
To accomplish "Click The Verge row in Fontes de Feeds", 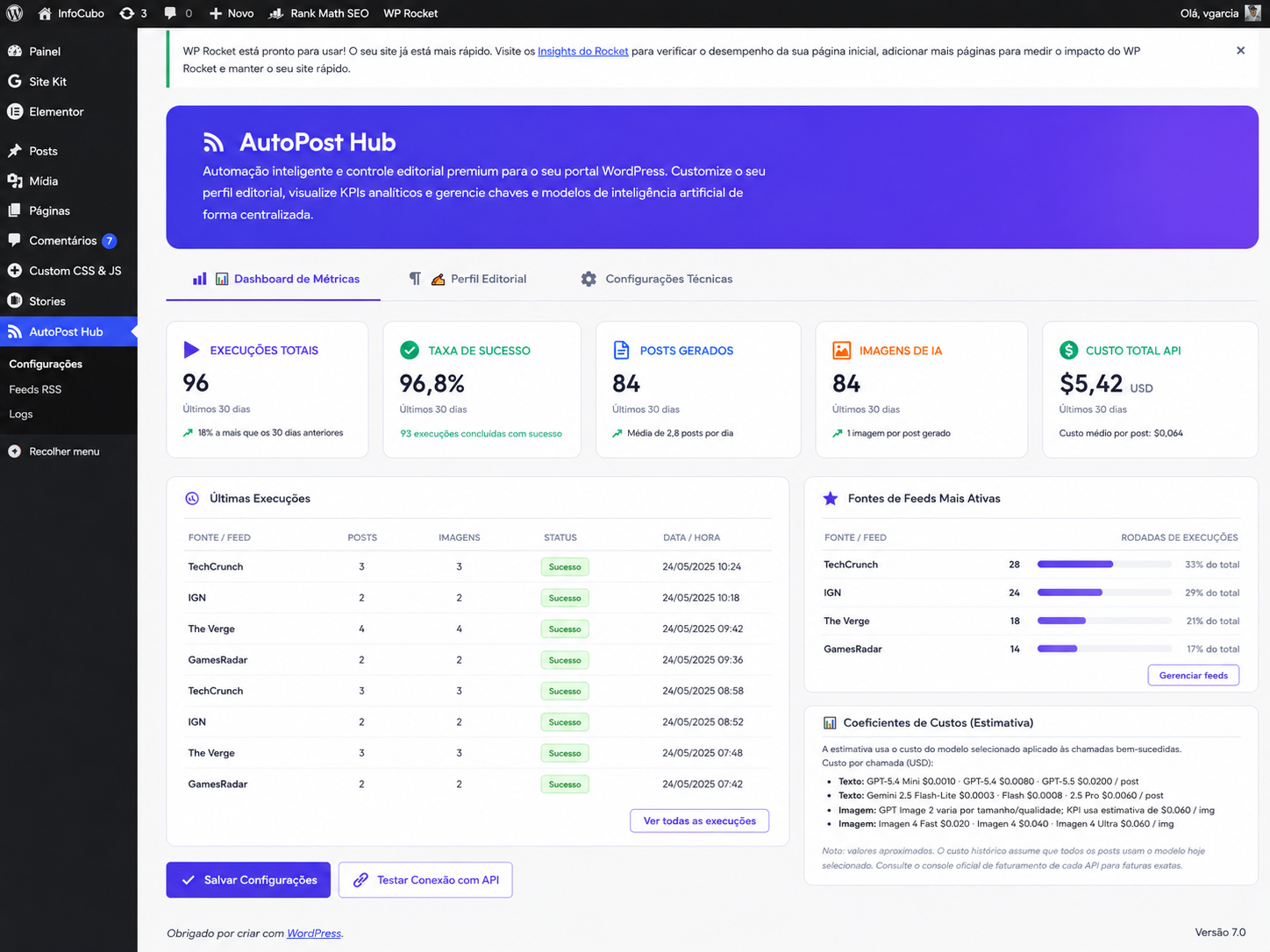I will 1031,621.
